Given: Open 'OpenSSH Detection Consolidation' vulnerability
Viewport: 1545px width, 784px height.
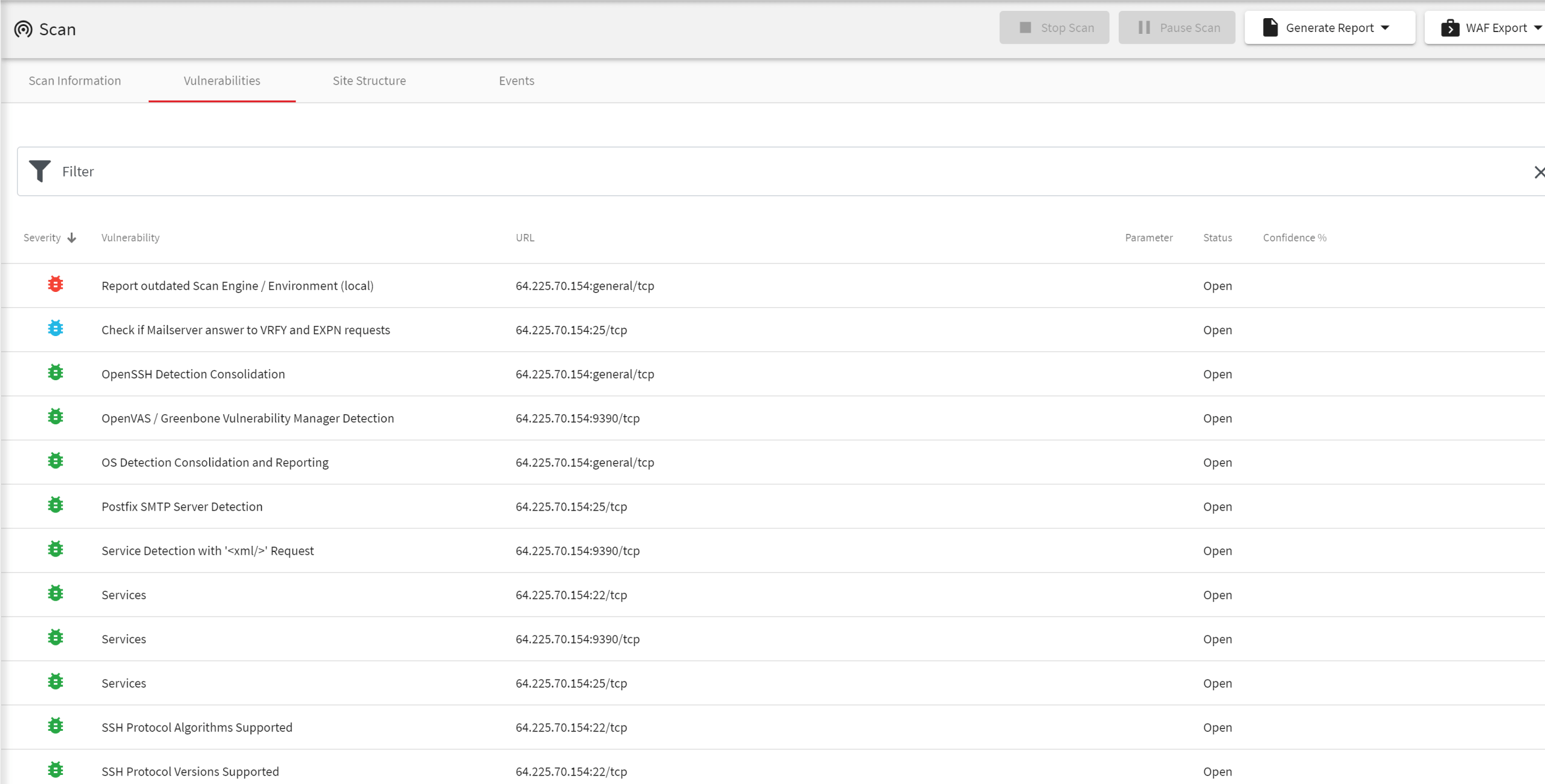Looking at the screenshot, I should (x=193, y=374).
